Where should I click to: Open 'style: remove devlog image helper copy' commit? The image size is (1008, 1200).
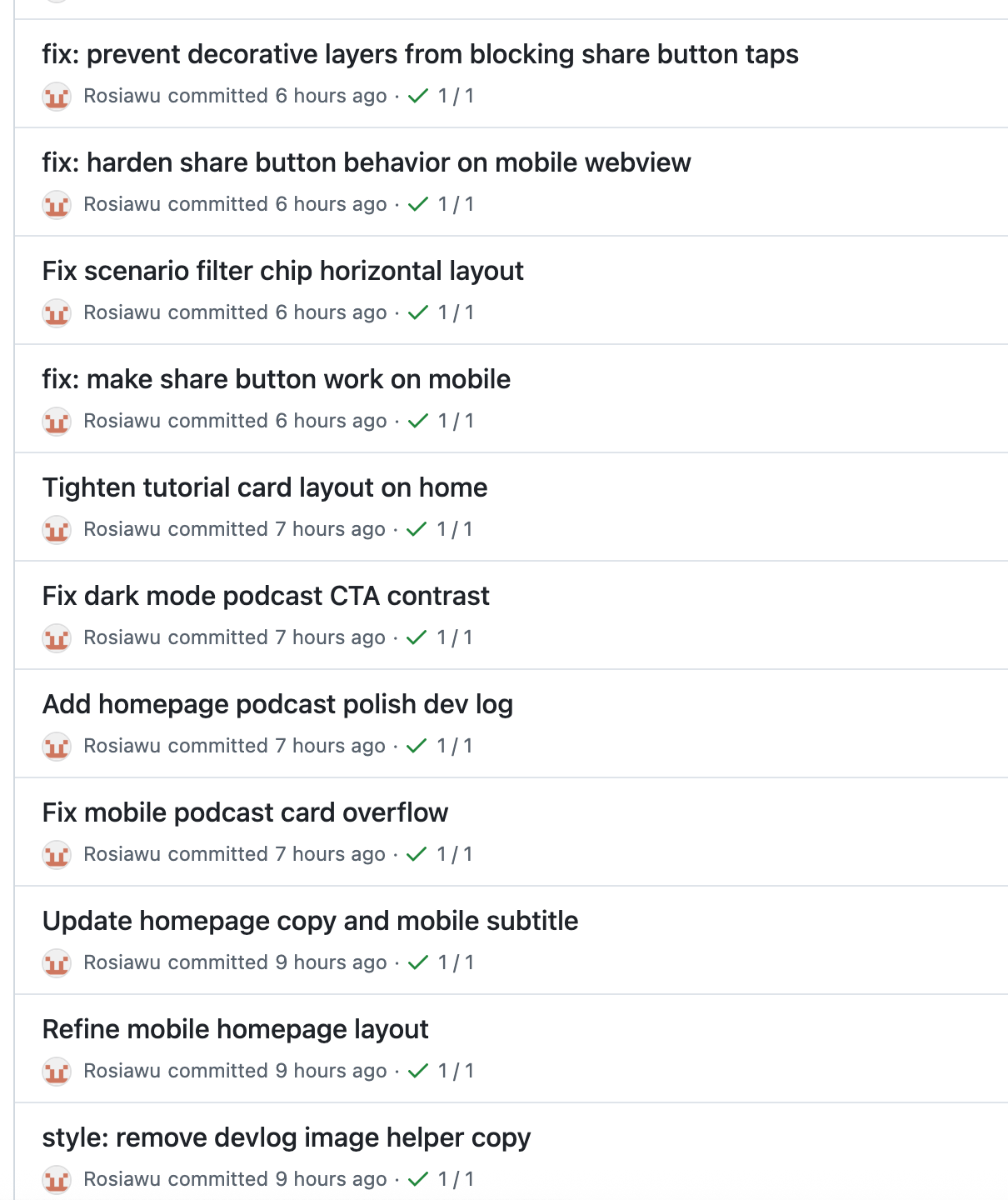286,1137
